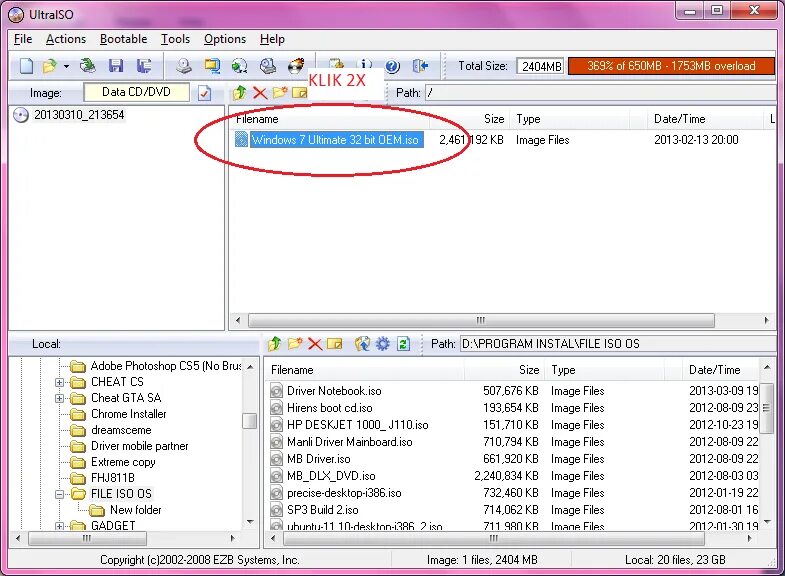Select the Chrome Installer folder
785x576 pixels.
(129, 414)
